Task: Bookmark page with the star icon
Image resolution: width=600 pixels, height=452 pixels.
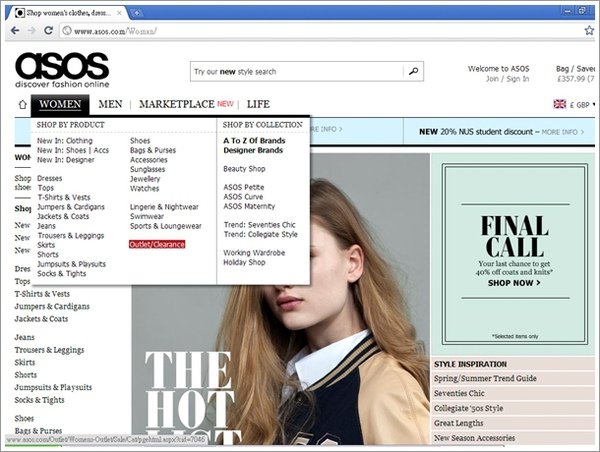Action: (x=589, y=30)
